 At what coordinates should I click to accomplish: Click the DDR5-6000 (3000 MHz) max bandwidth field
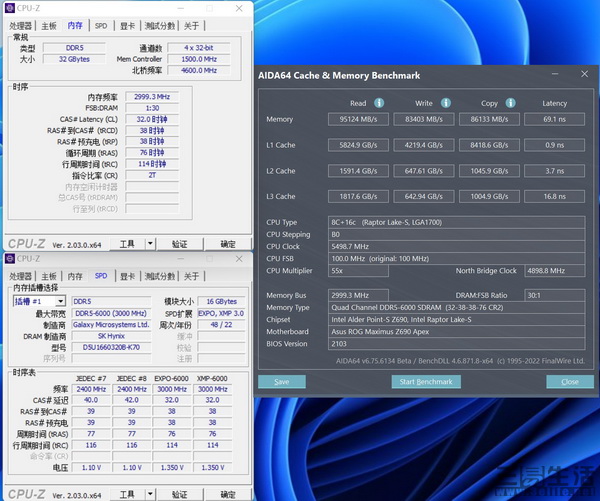coord(111,313)
